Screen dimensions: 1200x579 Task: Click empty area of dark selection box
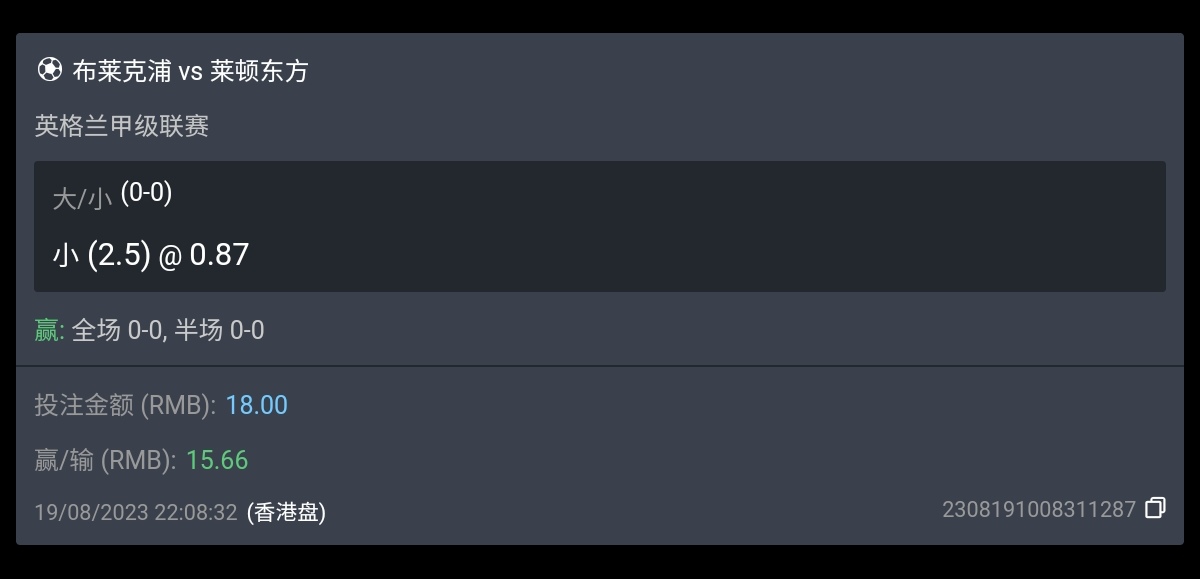click(700, 227)
